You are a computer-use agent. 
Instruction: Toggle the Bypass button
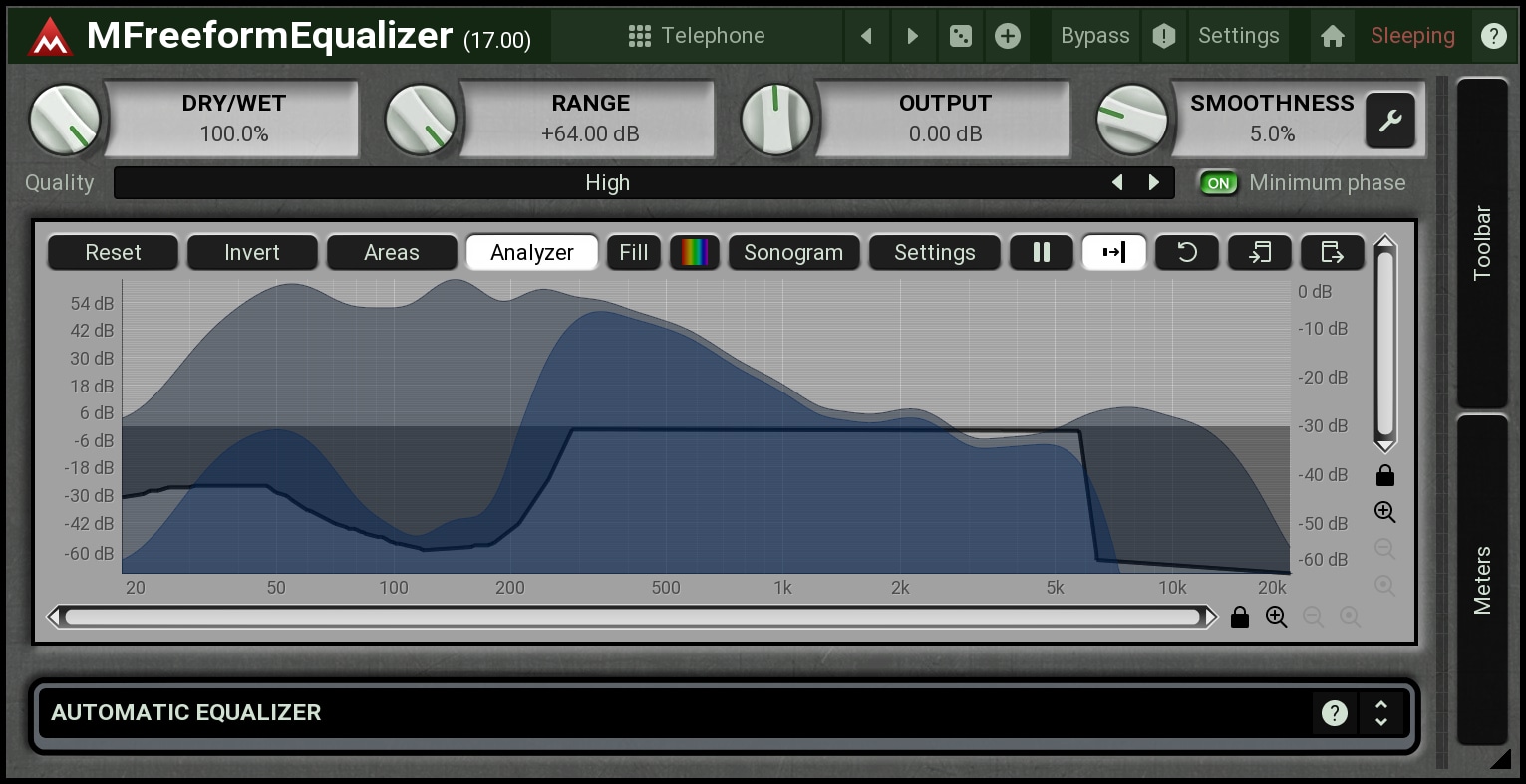[x=1094, y=36]
